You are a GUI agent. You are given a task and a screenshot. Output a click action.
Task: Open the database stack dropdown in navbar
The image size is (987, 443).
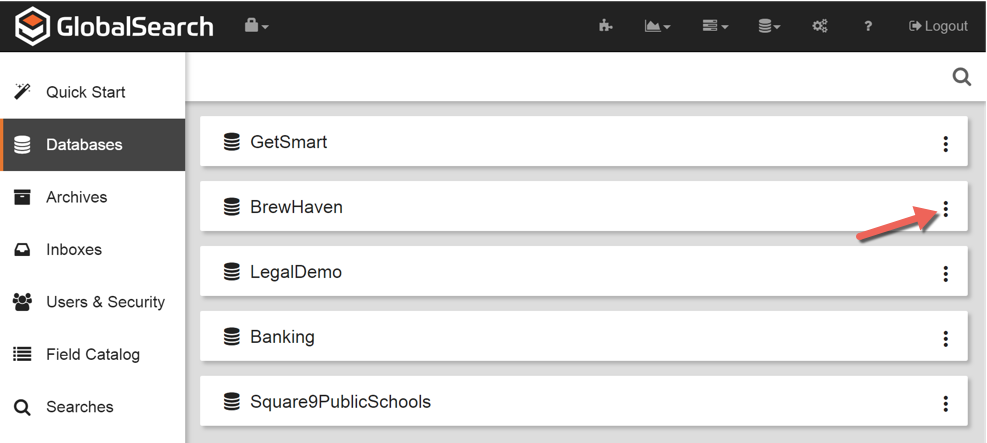[769, 26]
